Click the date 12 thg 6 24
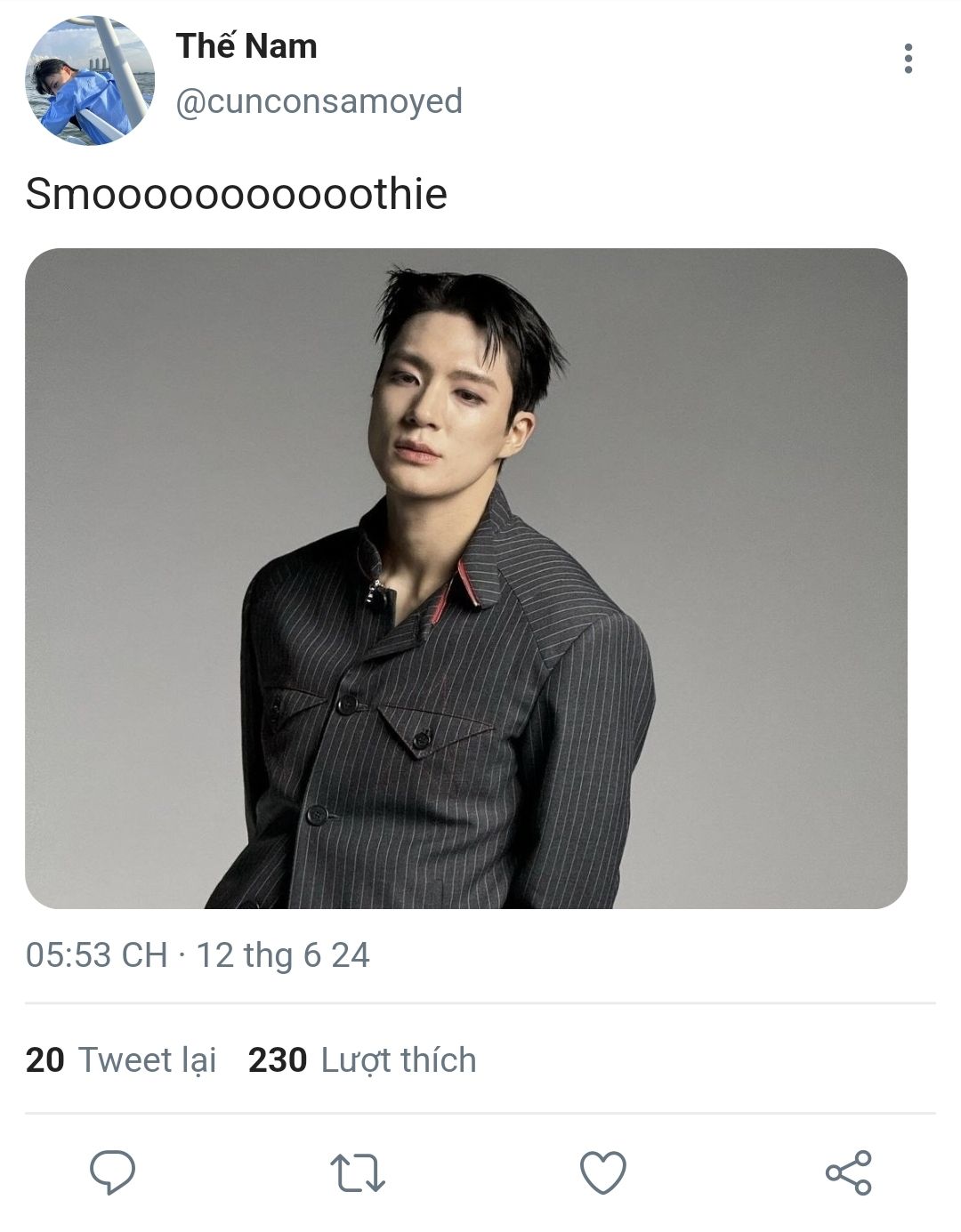Screen dimensions: 961x1232 click(x=282, y=955)
